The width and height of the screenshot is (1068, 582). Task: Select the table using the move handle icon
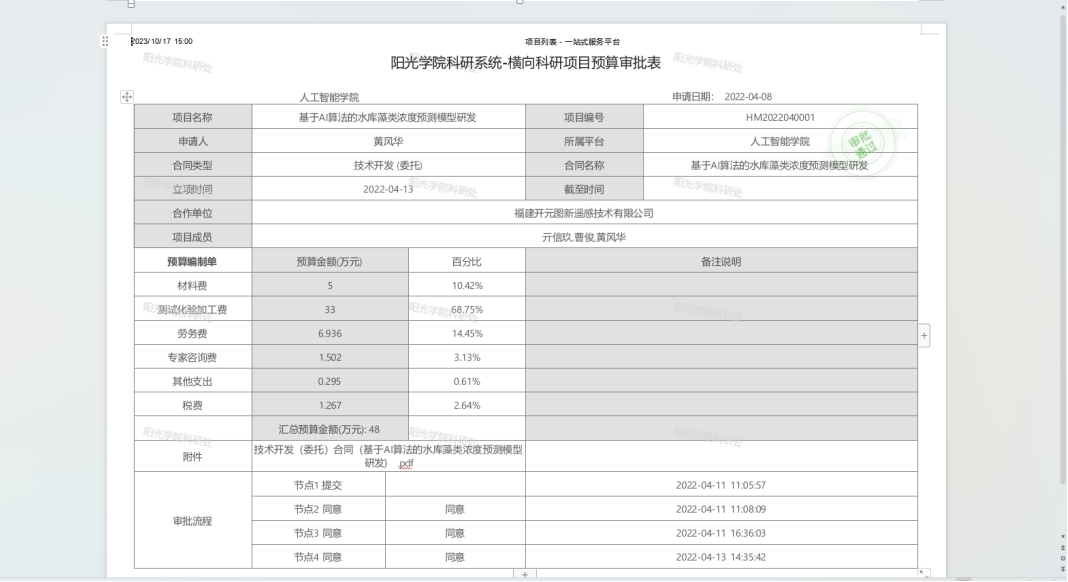127,97
